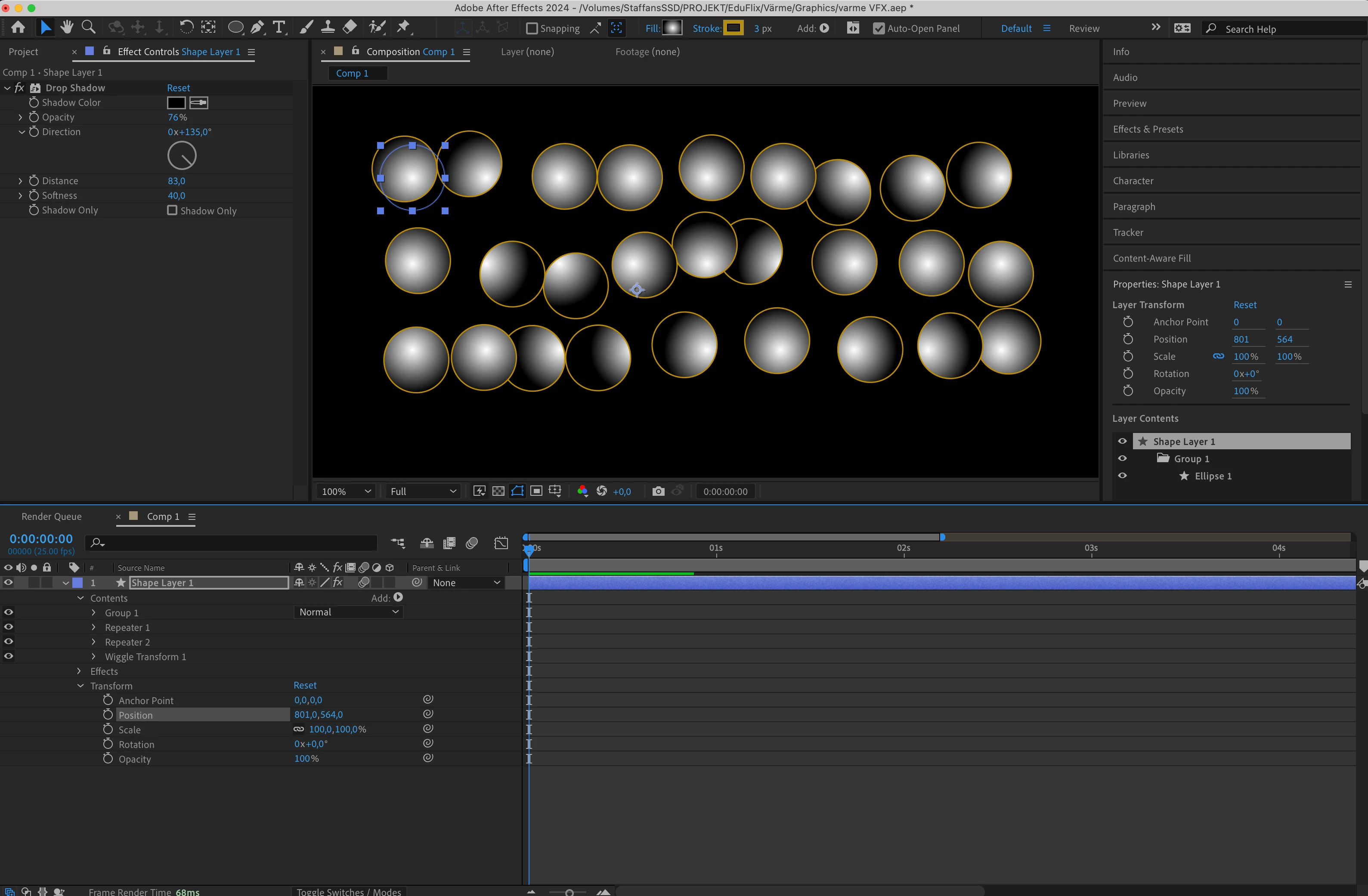Image resolution: width=1368 pixels, height=896 pixels.
Task: Select the Hand tool
Action: [x=67, y=27]
